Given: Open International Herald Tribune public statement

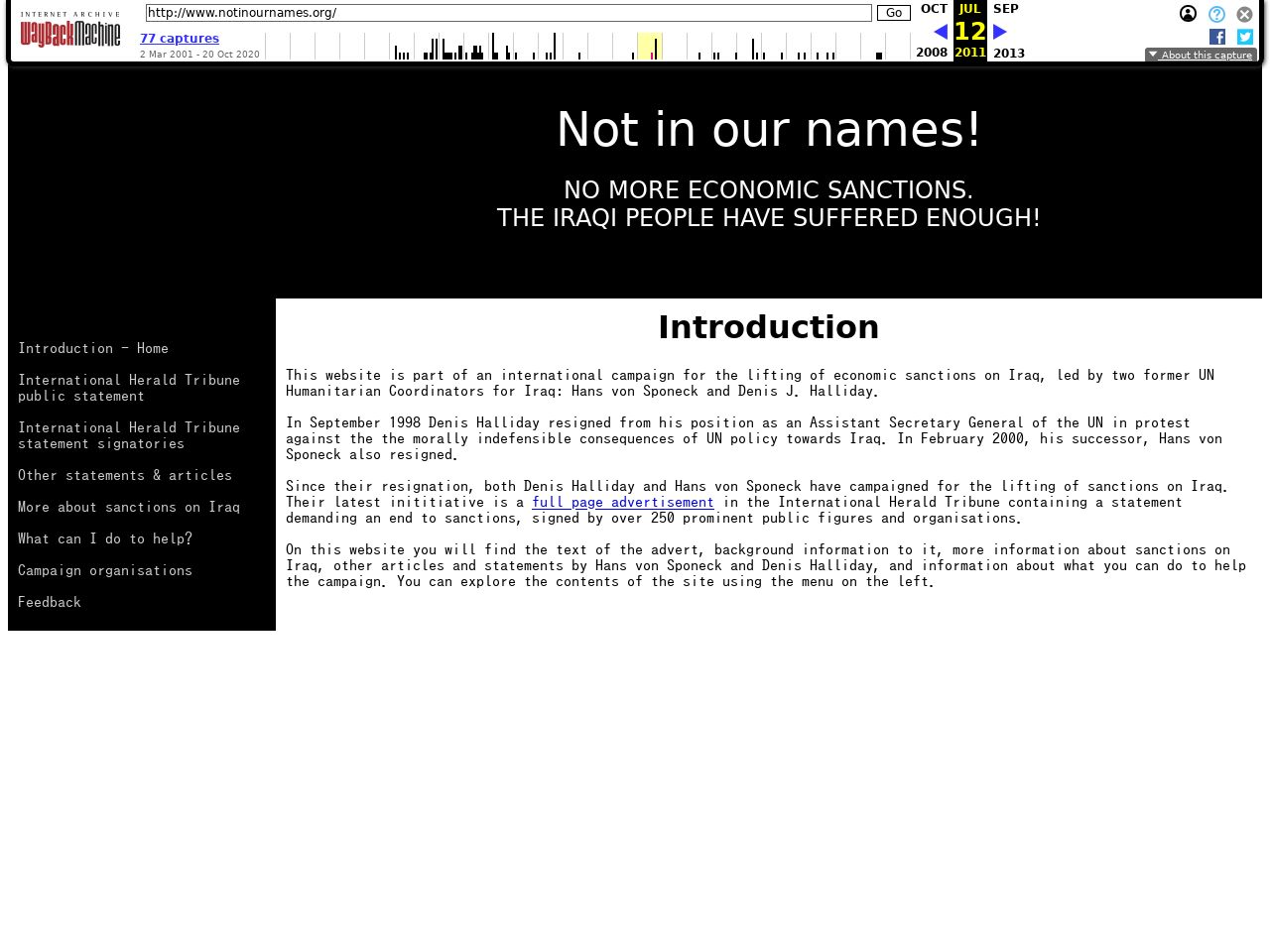Looking at the screenshot, I should pyautogui.click(x=129, y=388).
